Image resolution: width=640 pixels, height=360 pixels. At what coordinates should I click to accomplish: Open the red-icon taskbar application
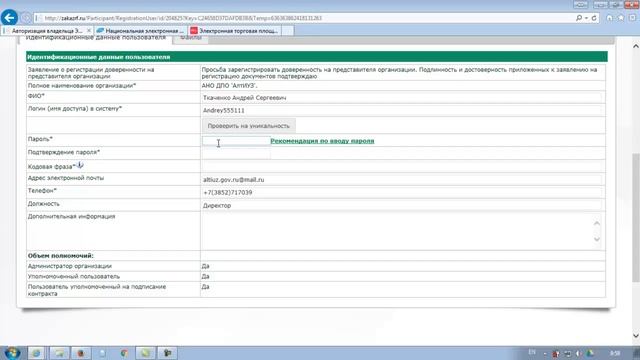click(80, 353)
